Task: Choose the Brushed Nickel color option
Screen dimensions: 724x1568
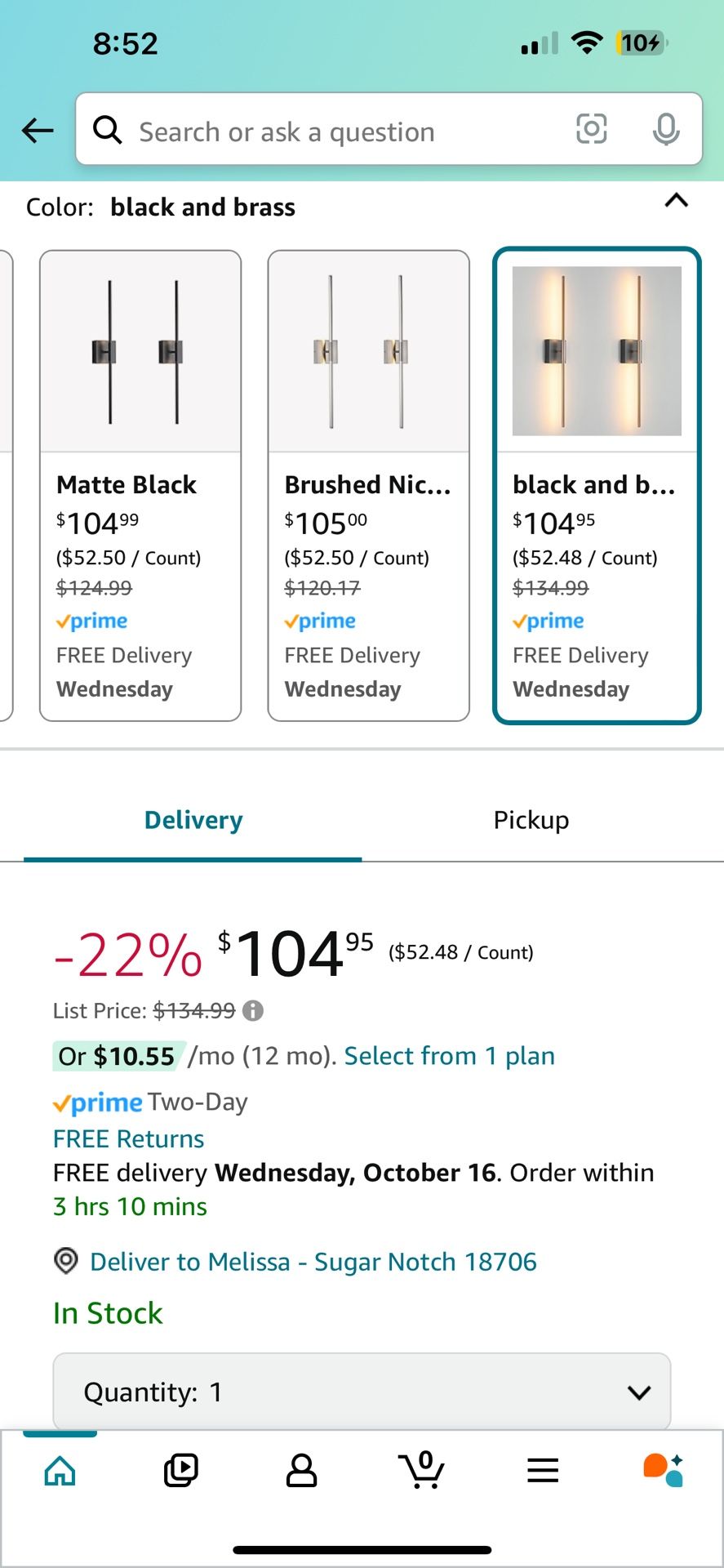Action: coord(369,485)
